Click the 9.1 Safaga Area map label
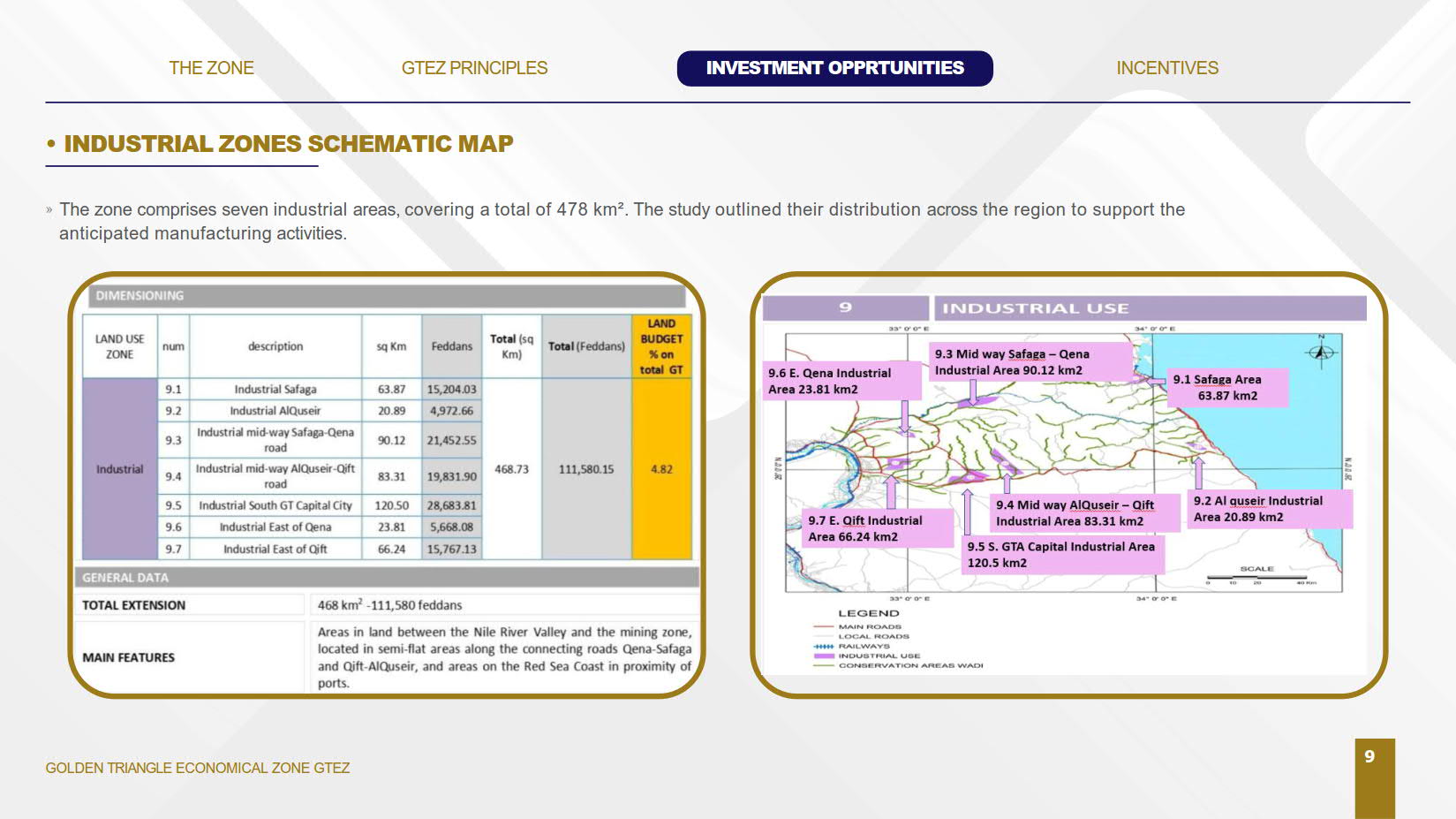 tap(1227, 388)
